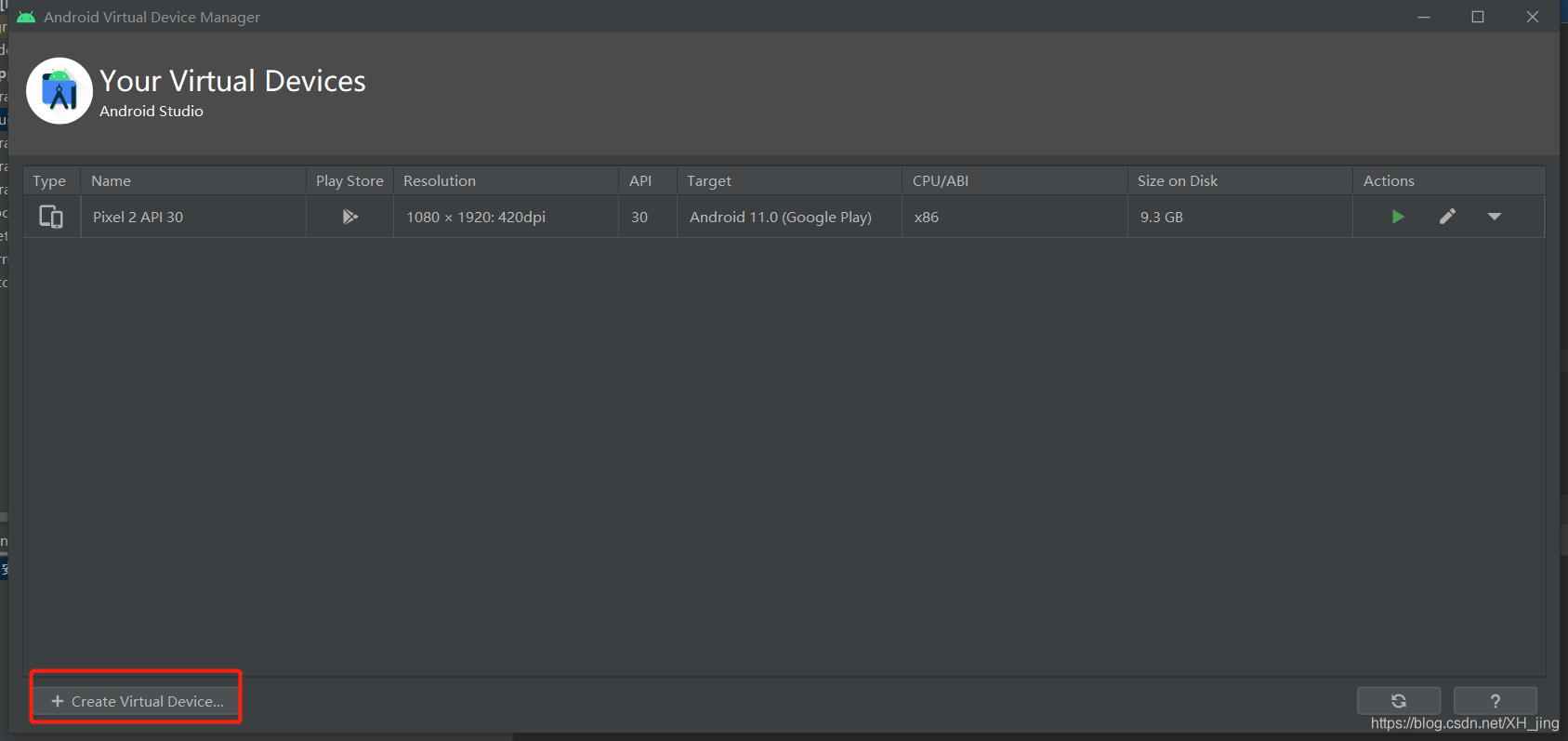
Task: Refresh the virtual device list
Action: coord(1399,701)
